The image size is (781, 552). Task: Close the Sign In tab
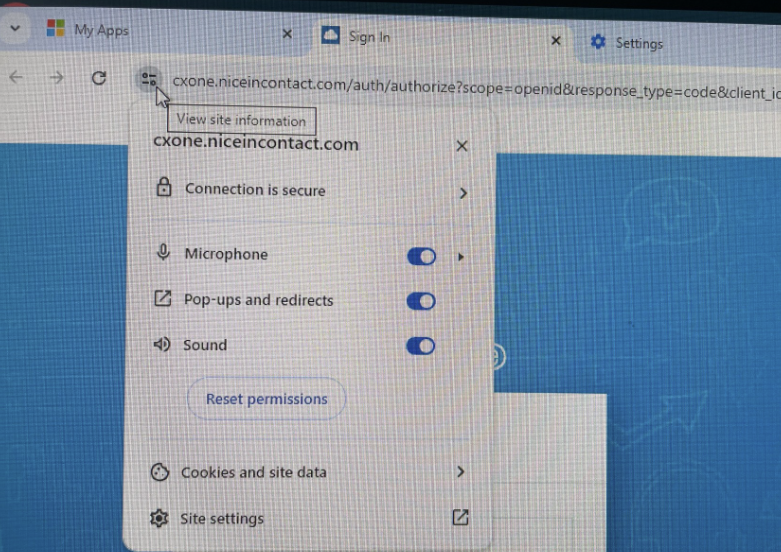[556, 40]
